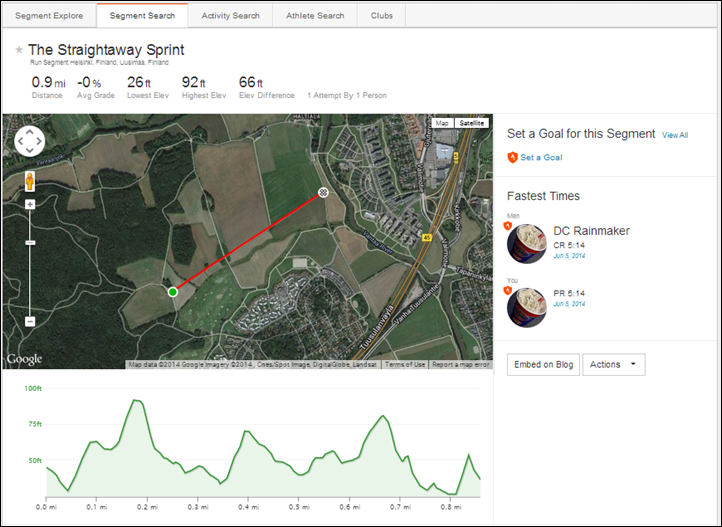Open the Set a Goal link

(541, 157)
